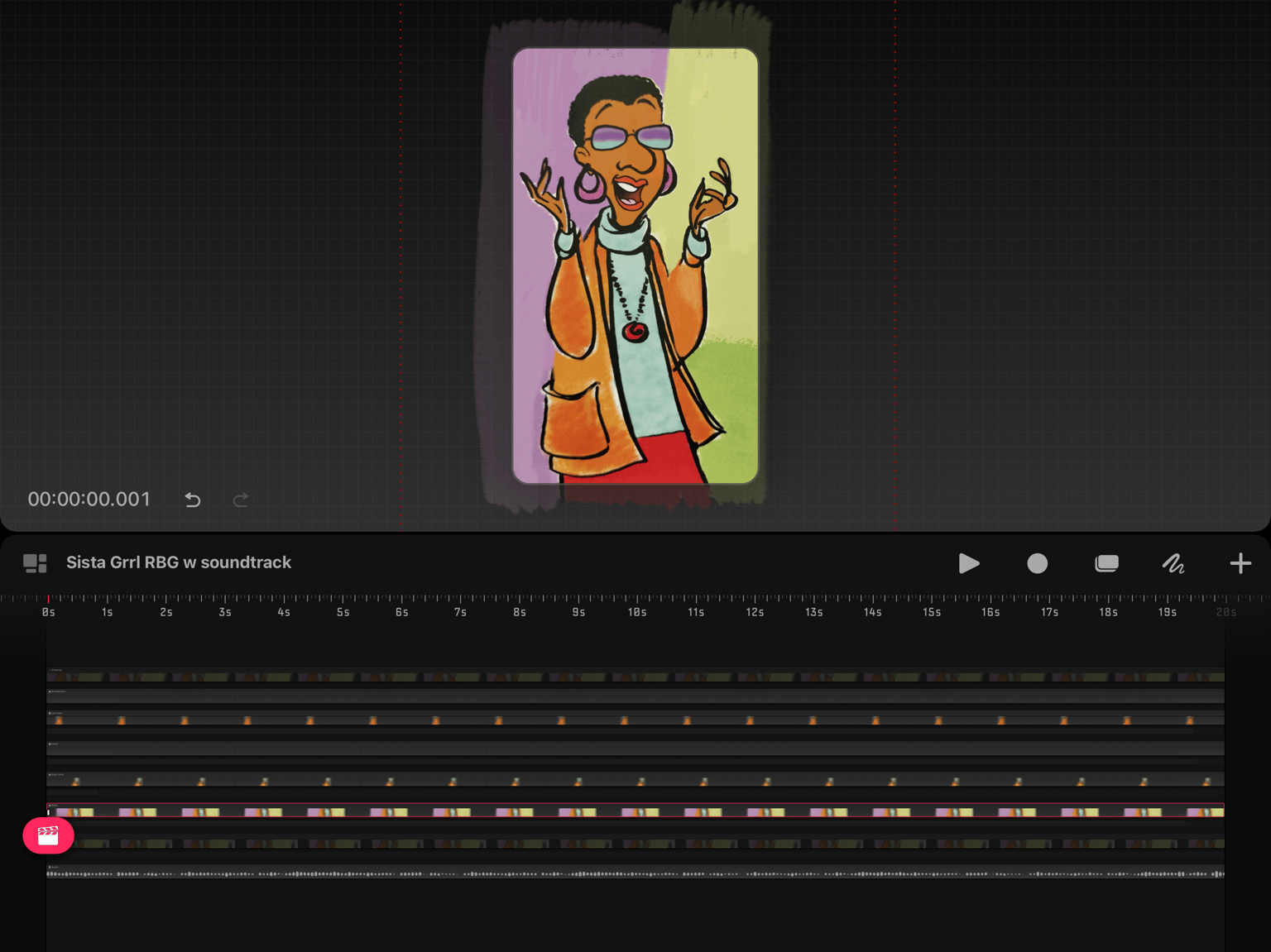Tap the red clapperboard screen-record button

click(48, 835)
